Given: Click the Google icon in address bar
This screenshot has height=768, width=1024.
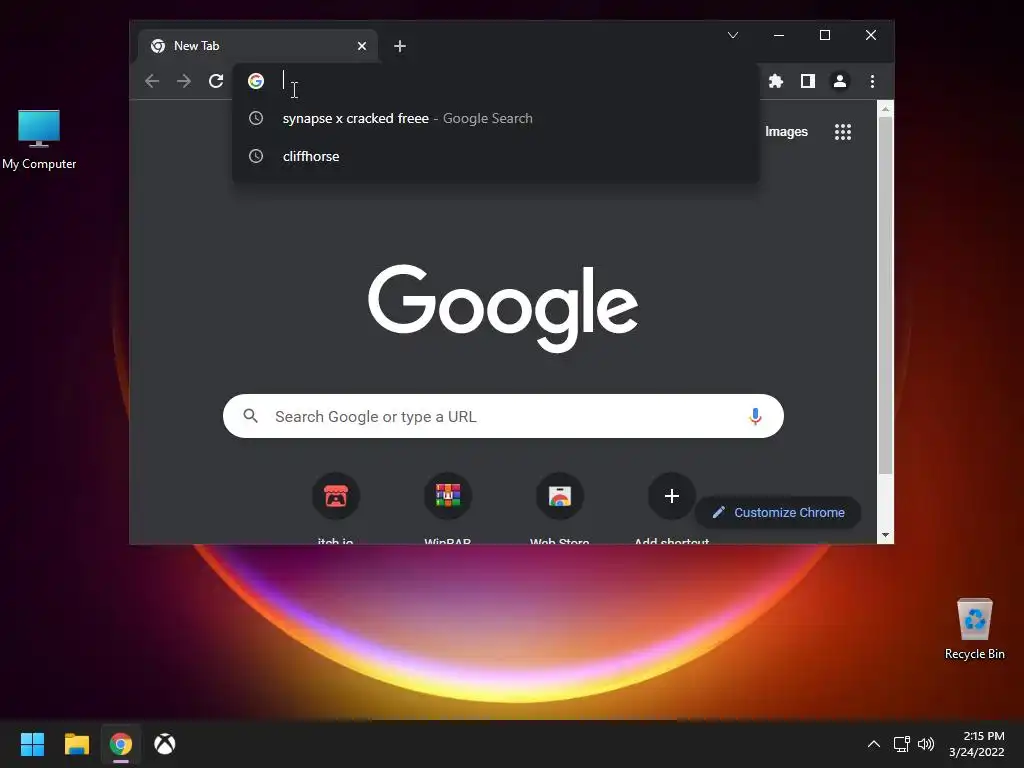Looking at the screenshot, I should pos(256,81).
